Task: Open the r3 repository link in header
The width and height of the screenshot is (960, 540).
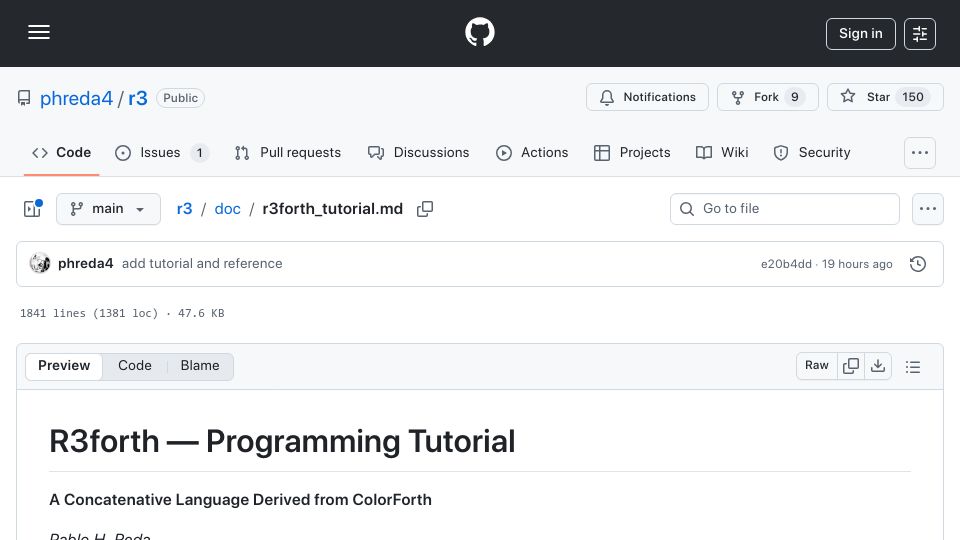Action: pyautogui.click(x=138, y=98)
